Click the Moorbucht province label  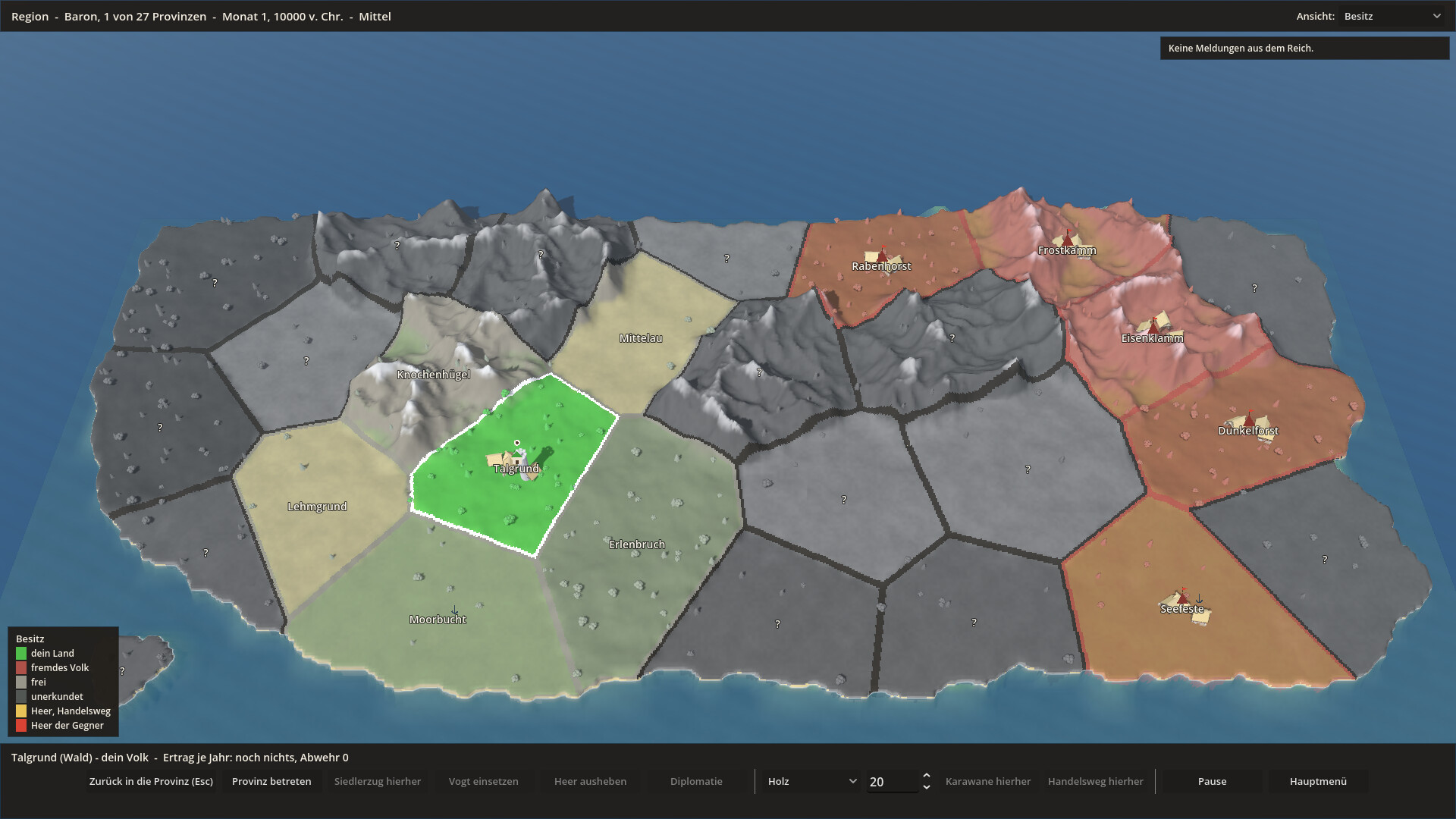[x=438, y=620]
